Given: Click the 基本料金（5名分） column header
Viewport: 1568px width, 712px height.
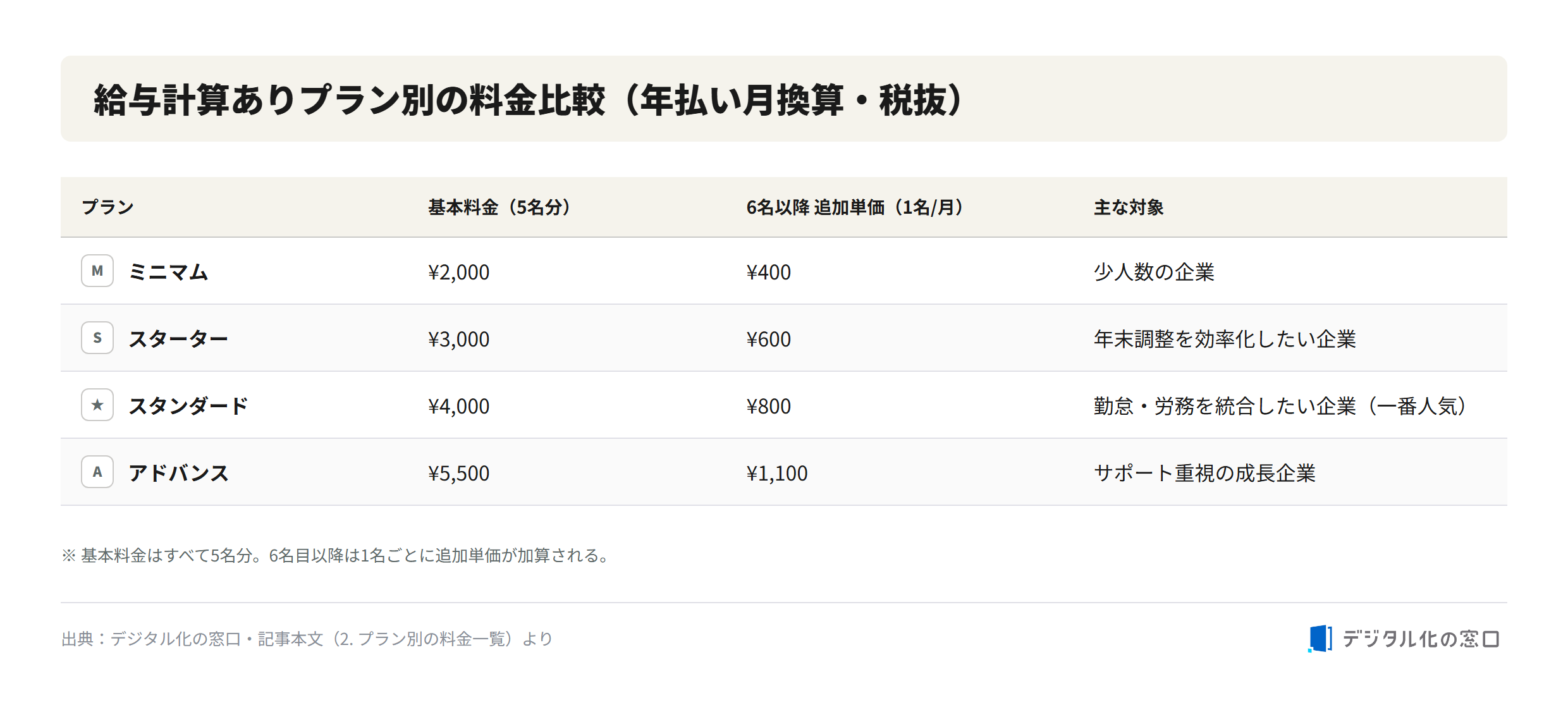Looking at the screenshot, I should click(499, 207).
